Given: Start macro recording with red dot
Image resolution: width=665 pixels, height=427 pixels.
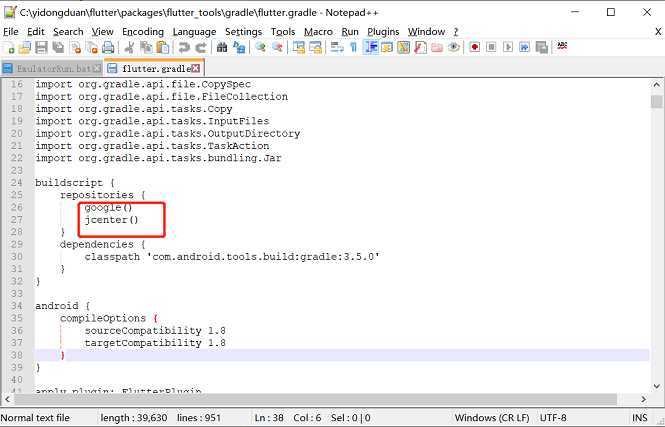Looking at the screenshot, I should [x=475, y=47].
